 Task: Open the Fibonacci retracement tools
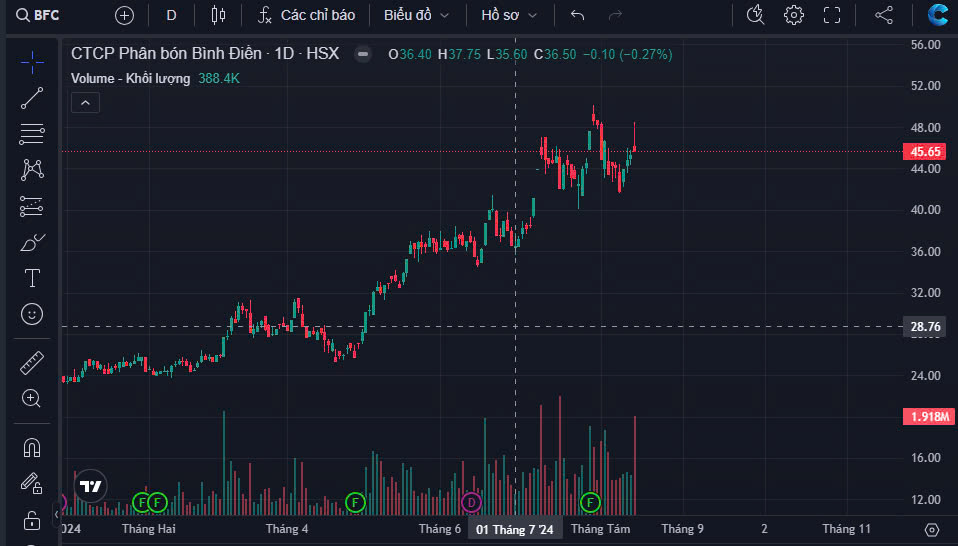[32, 133]
